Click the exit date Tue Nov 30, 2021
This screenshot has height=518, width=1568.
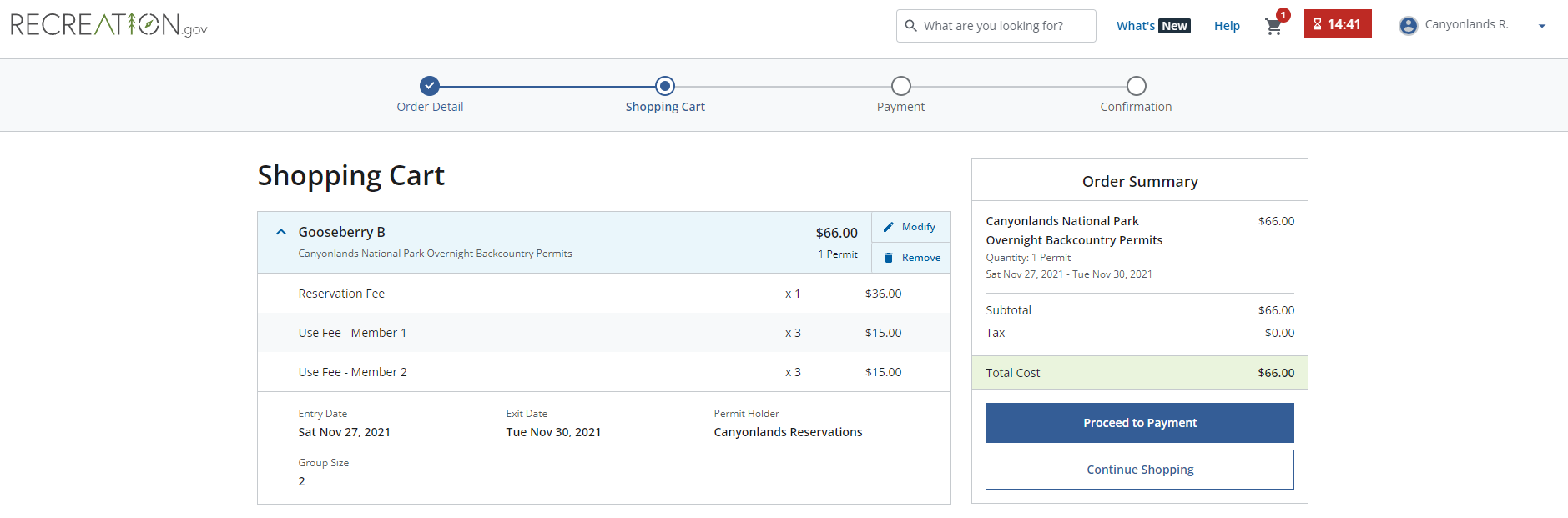coord(553,432)
